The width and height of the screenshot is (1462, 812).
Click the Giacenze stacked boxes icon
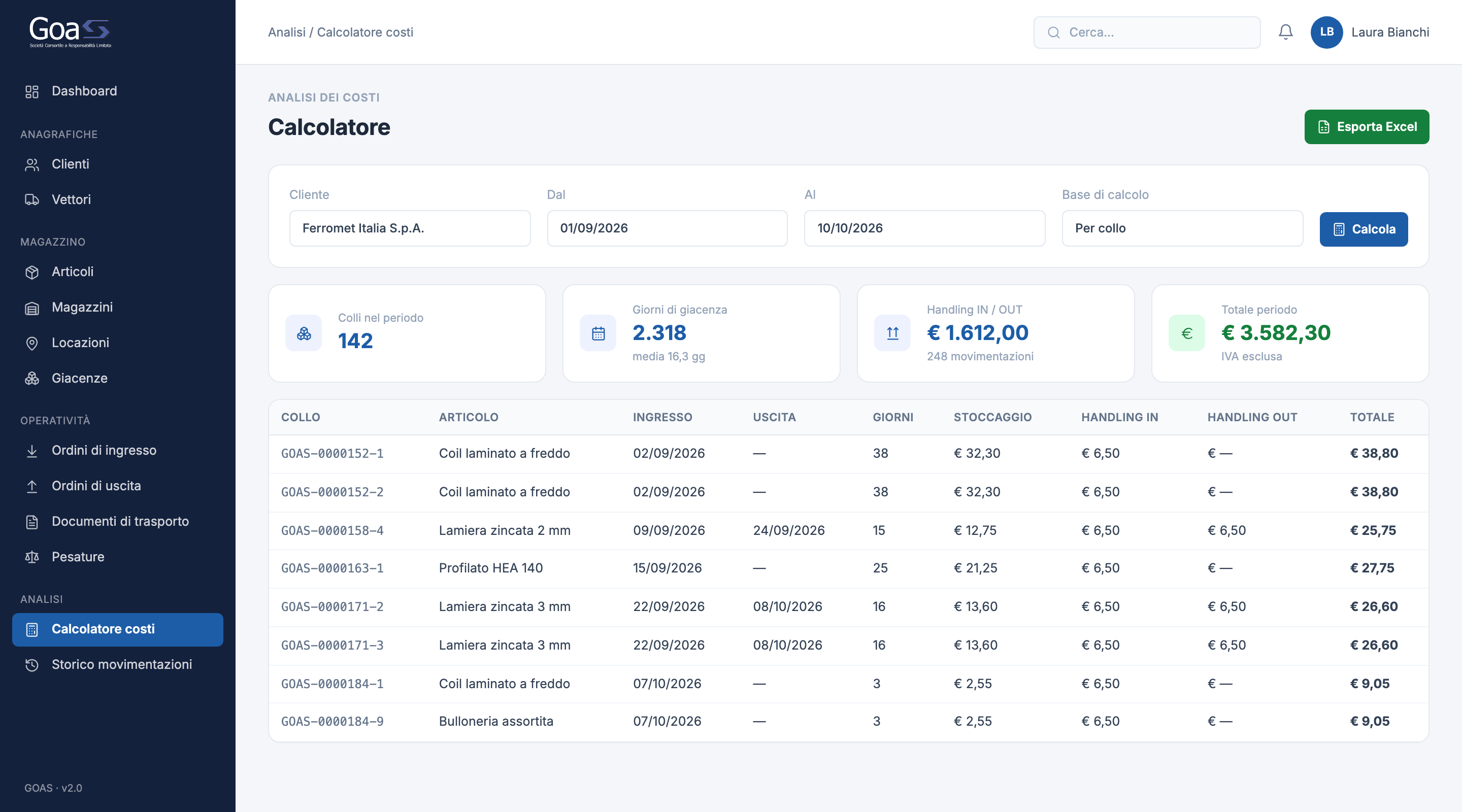tap(32, 379)
